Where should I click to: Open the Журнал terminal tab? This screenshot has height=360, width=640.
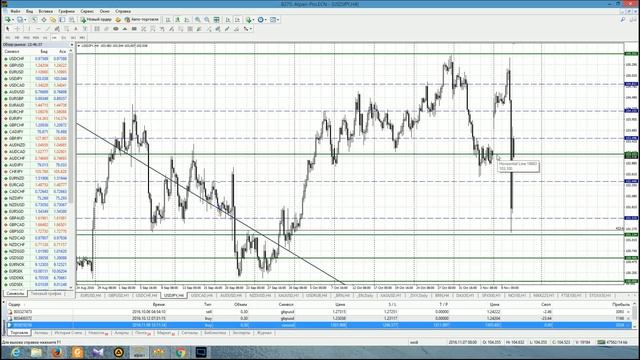[x=264, y=333]
